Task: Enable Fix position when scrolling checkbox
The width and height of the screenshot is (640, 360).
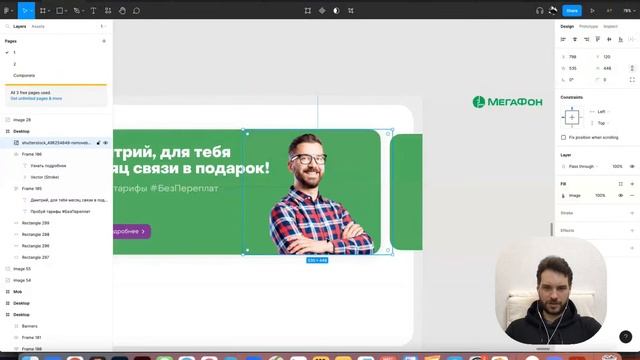Action: pos(563,138)
